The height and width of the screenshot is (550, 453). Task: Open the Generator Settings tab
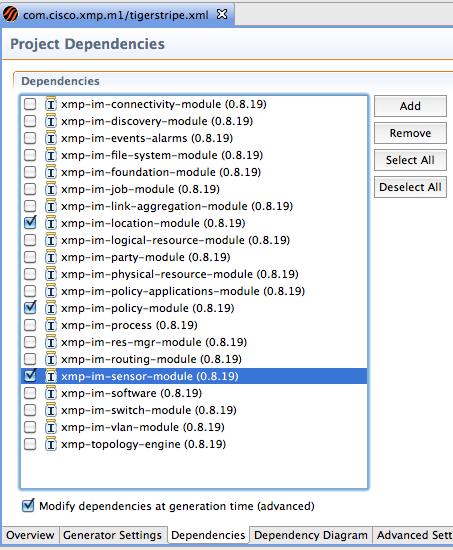point(112,535)
